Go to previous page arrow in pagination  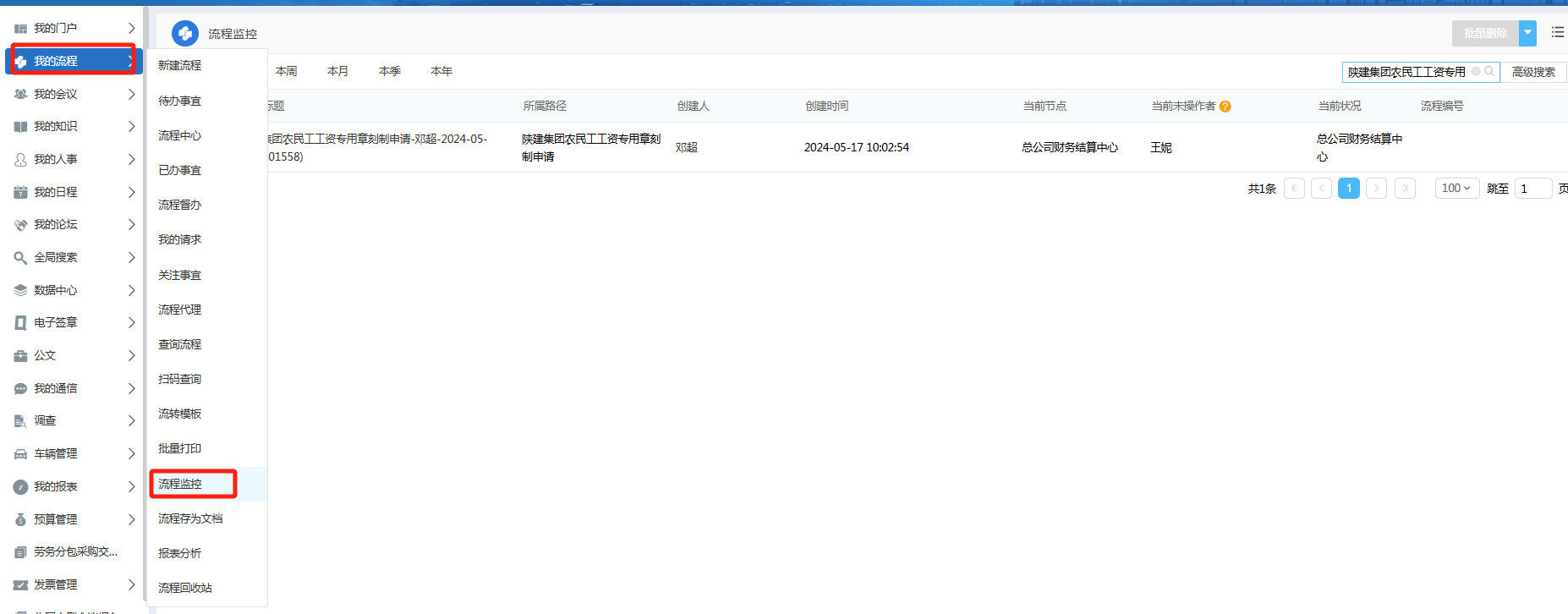pos(1321,189)
